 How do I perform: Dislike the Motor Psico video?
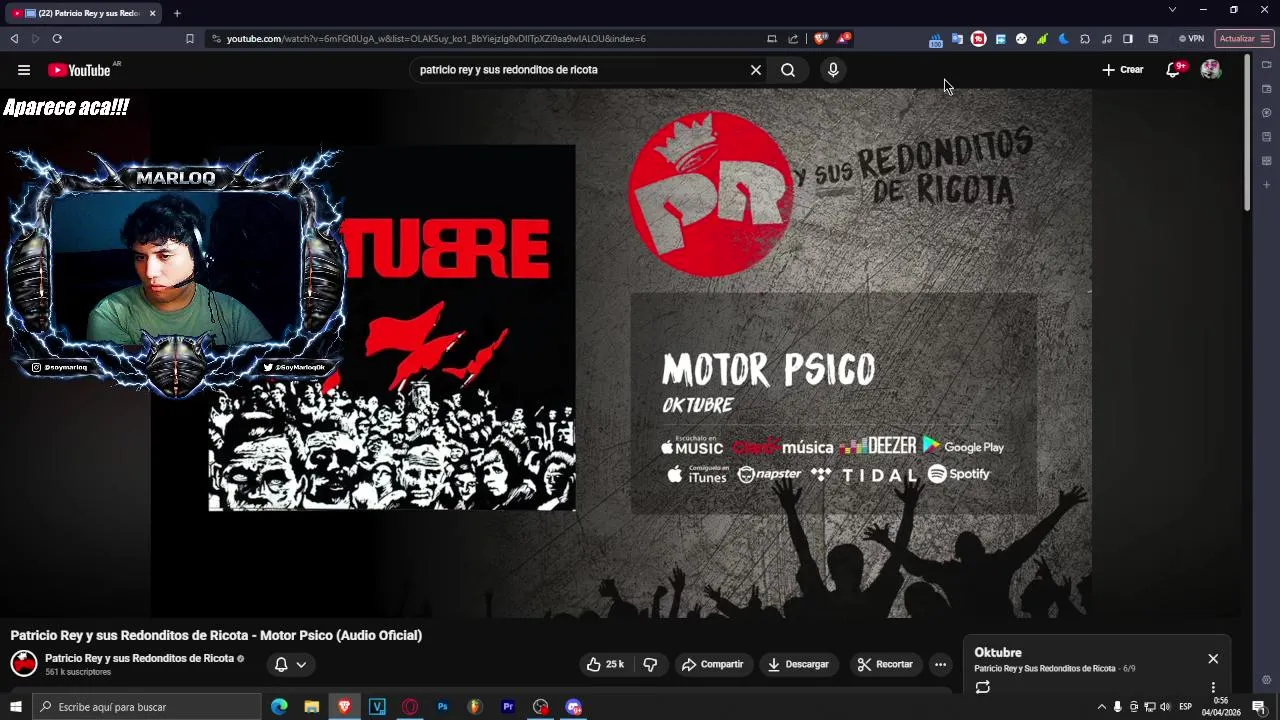[650, 664]
